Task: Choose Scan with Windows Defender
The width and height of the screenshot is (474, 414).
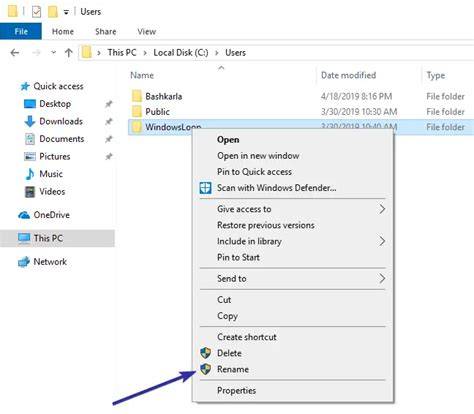Action: (x=276, y=188)
